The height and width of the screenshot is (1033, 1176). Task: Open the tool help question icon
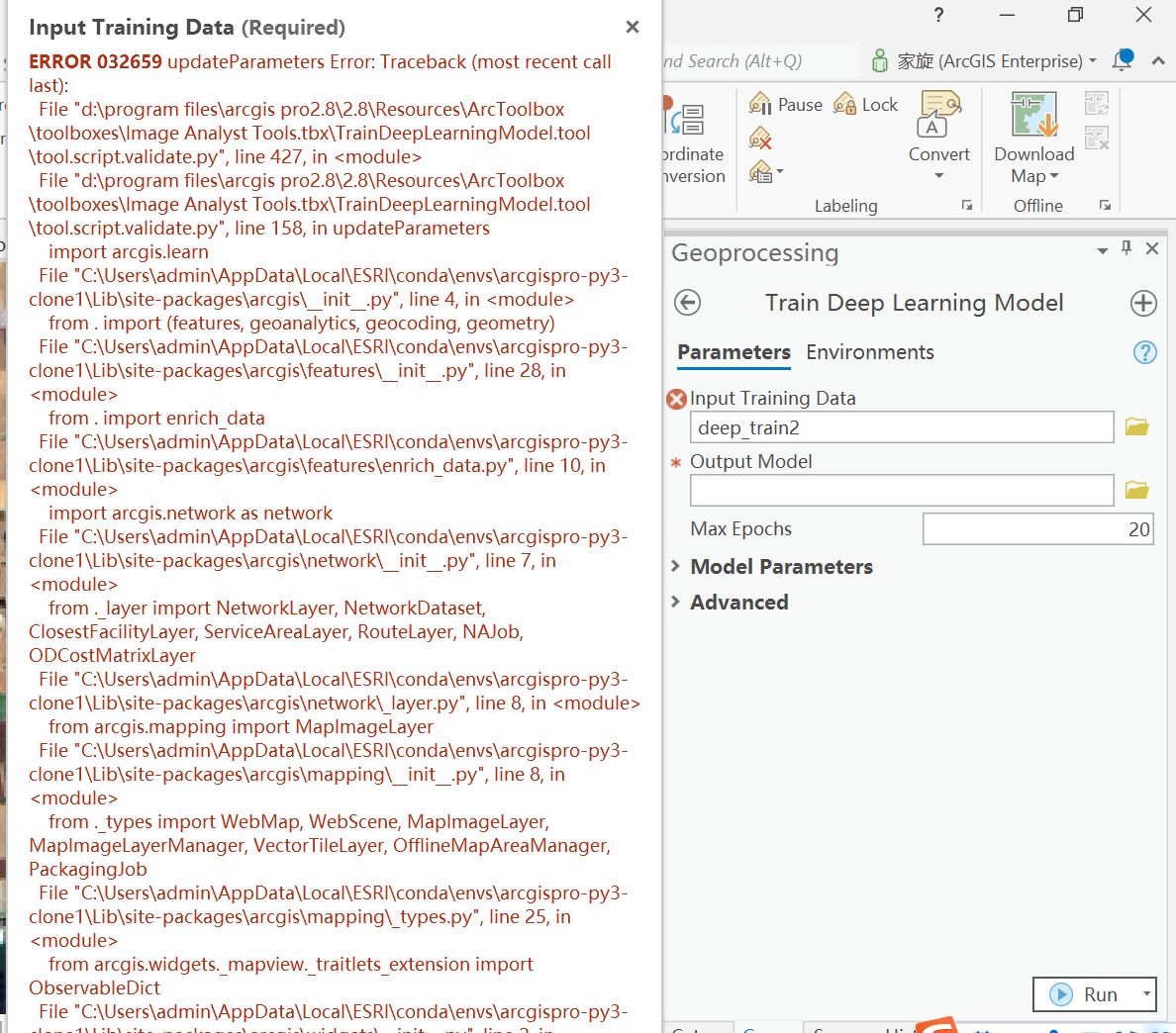pos(1145,352)
